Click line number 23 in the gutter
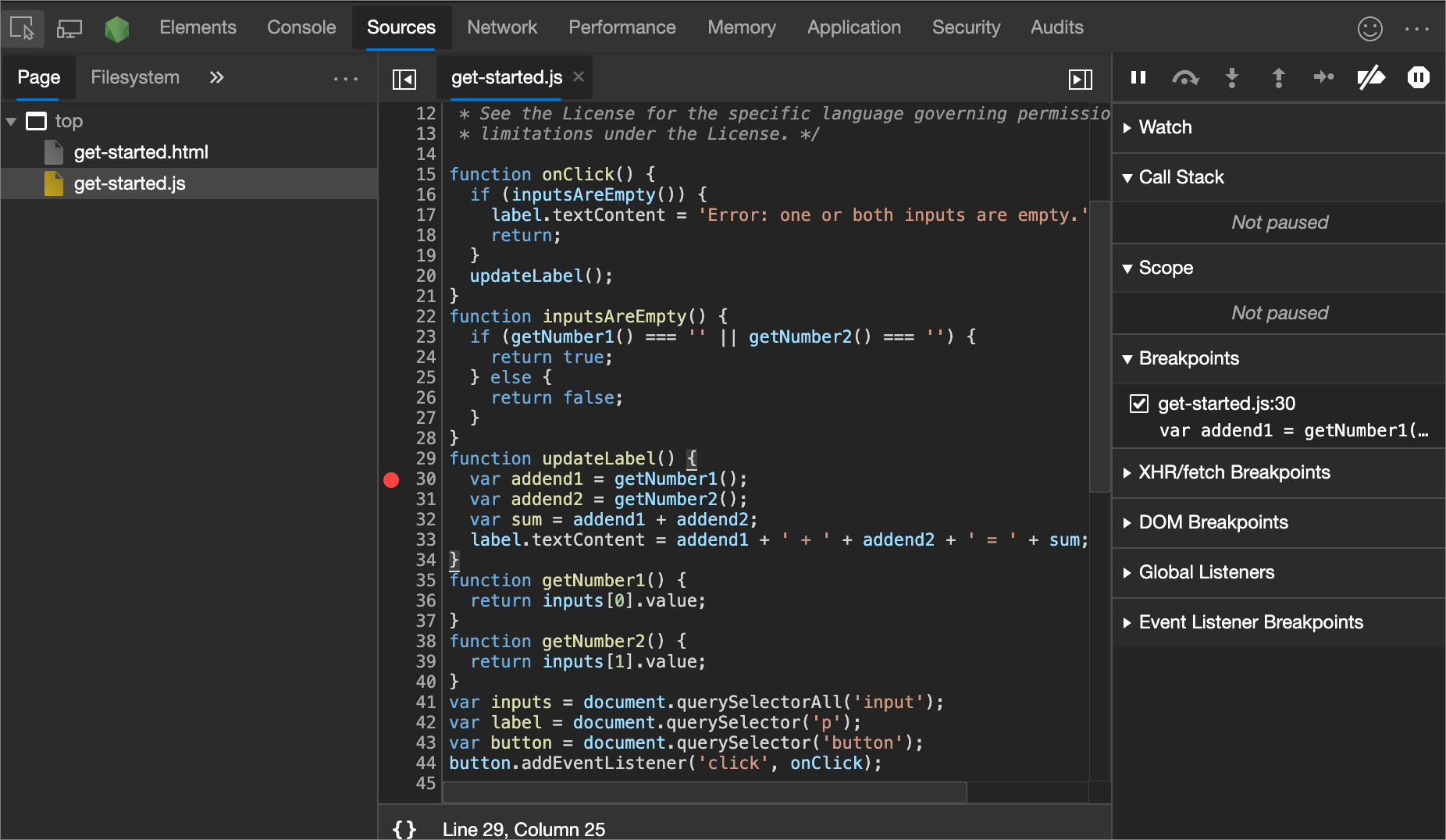Image resolution: width=1446 pixels, height=840 pixels. pos(426,337)
